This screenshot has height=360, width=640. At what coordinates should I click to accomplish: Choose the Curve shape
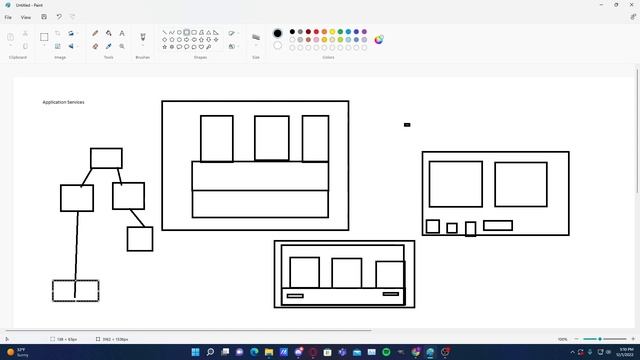coord(172,32)
